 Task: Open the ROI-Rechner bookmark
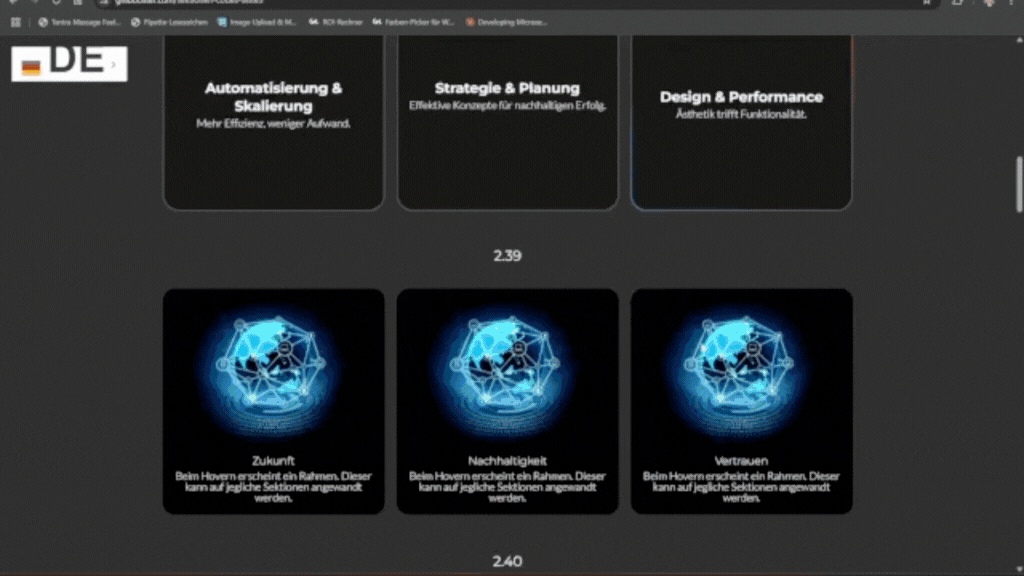(x=336, y=22)
